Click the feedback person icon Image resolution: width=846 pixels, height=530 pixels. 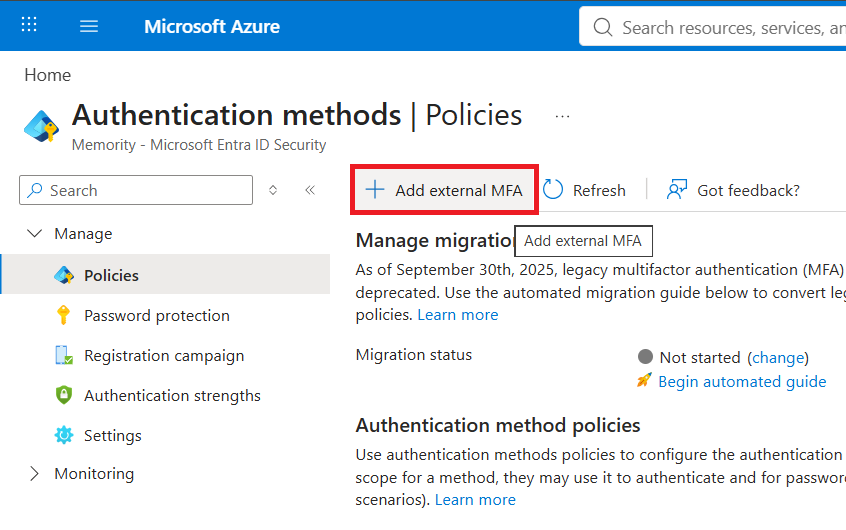coord(677,189)
